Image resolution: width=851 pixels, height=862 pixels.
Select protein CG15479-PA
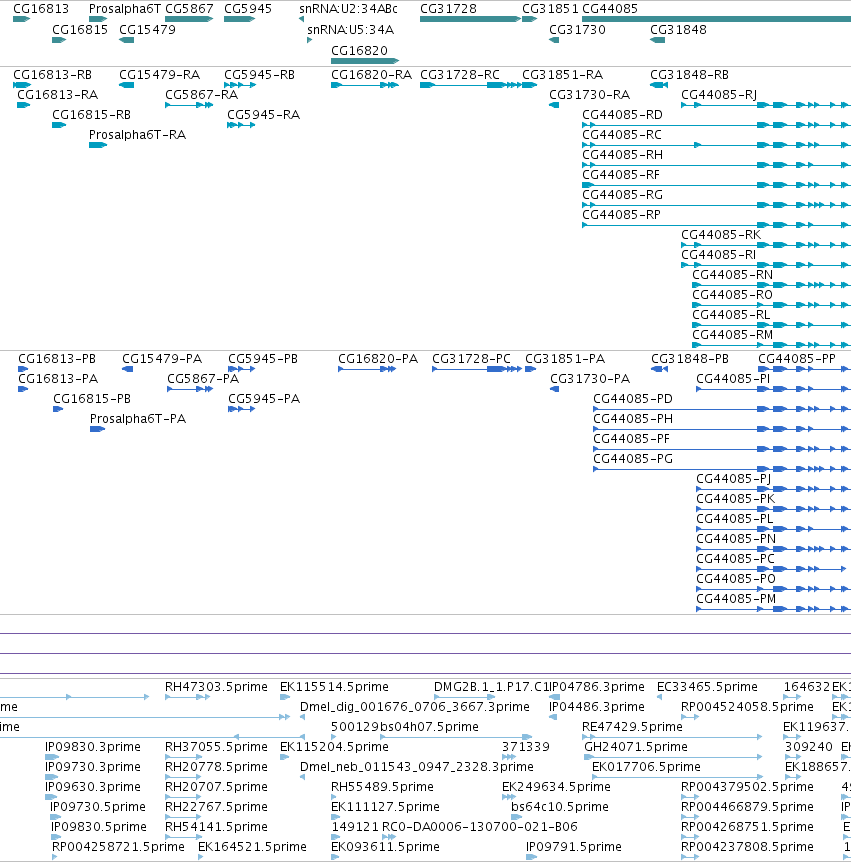[x=162, y=359]
